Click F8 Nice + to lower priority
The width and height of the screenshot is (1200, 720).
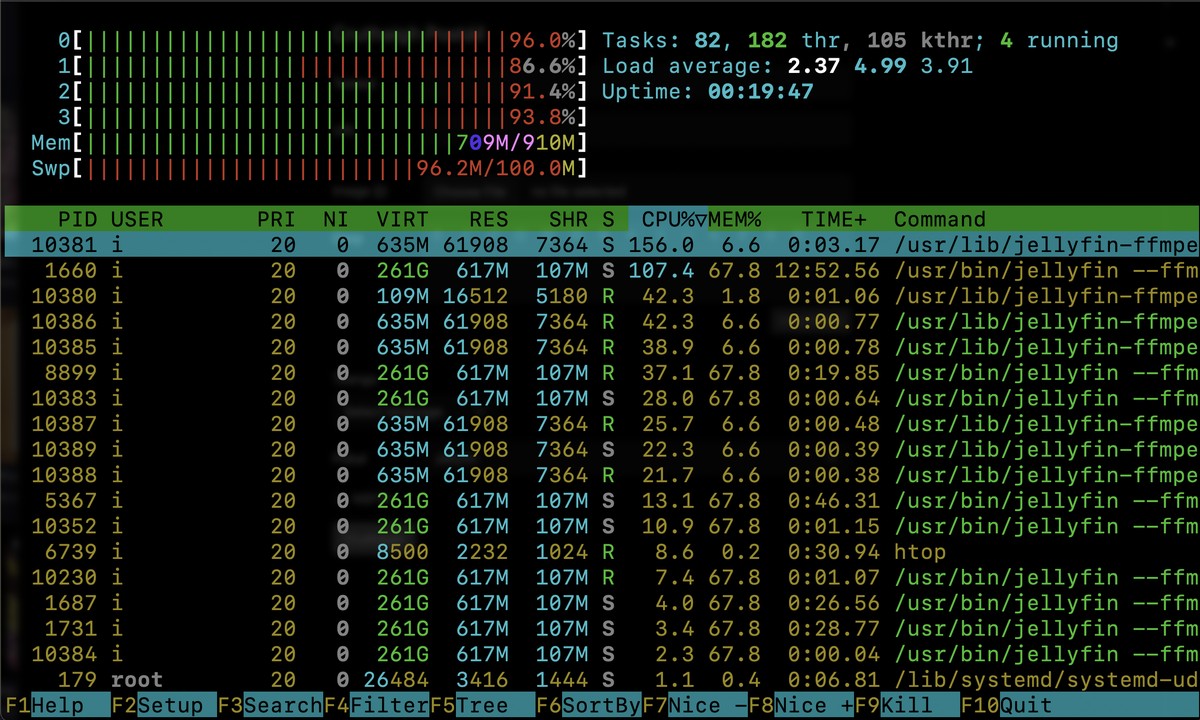point(801,706)
